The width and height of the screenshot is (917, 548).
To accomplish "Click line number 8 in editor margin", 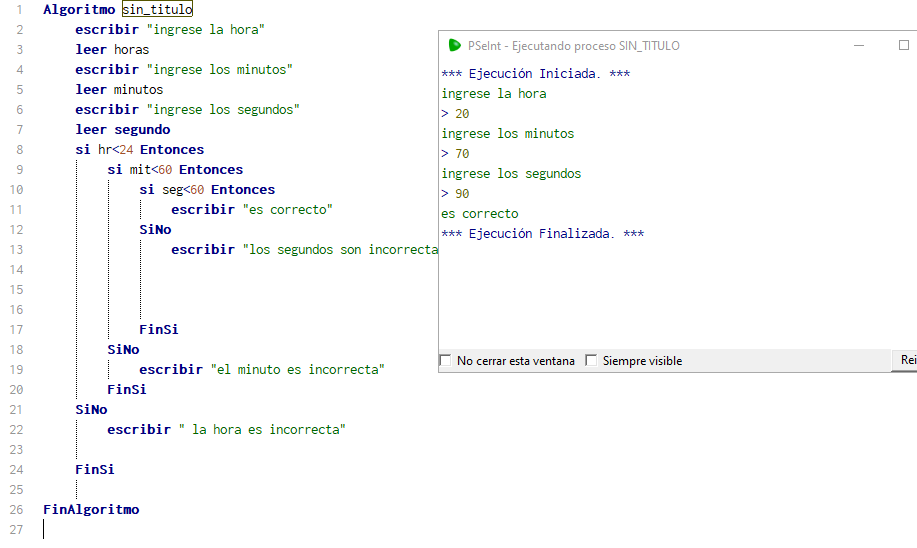I will click(18, 149).
